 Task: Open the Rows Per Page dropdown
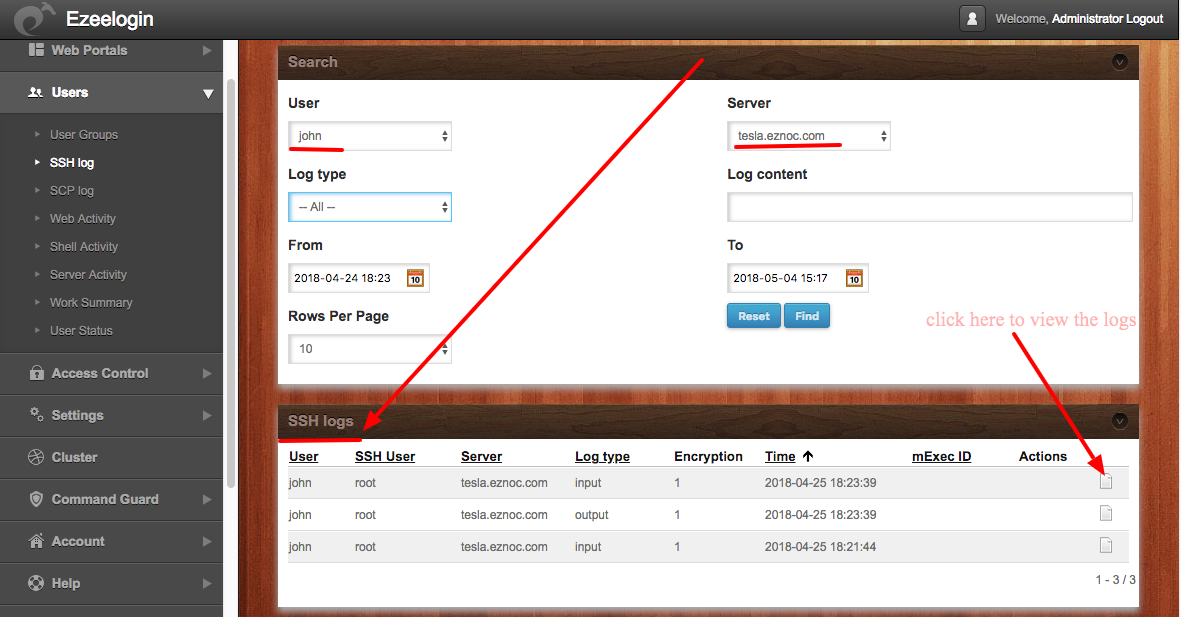point(370,349)
